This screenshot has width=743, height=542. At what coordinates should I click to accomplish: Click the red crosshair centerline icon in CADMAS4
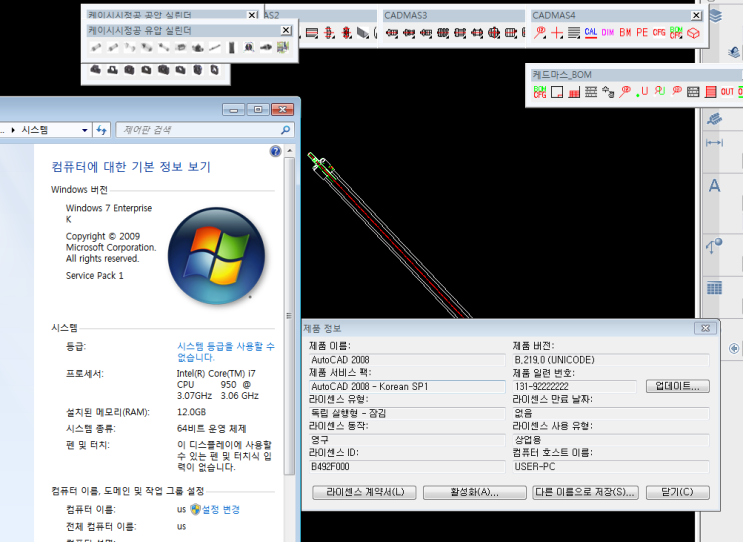click(x=557, y=33)
